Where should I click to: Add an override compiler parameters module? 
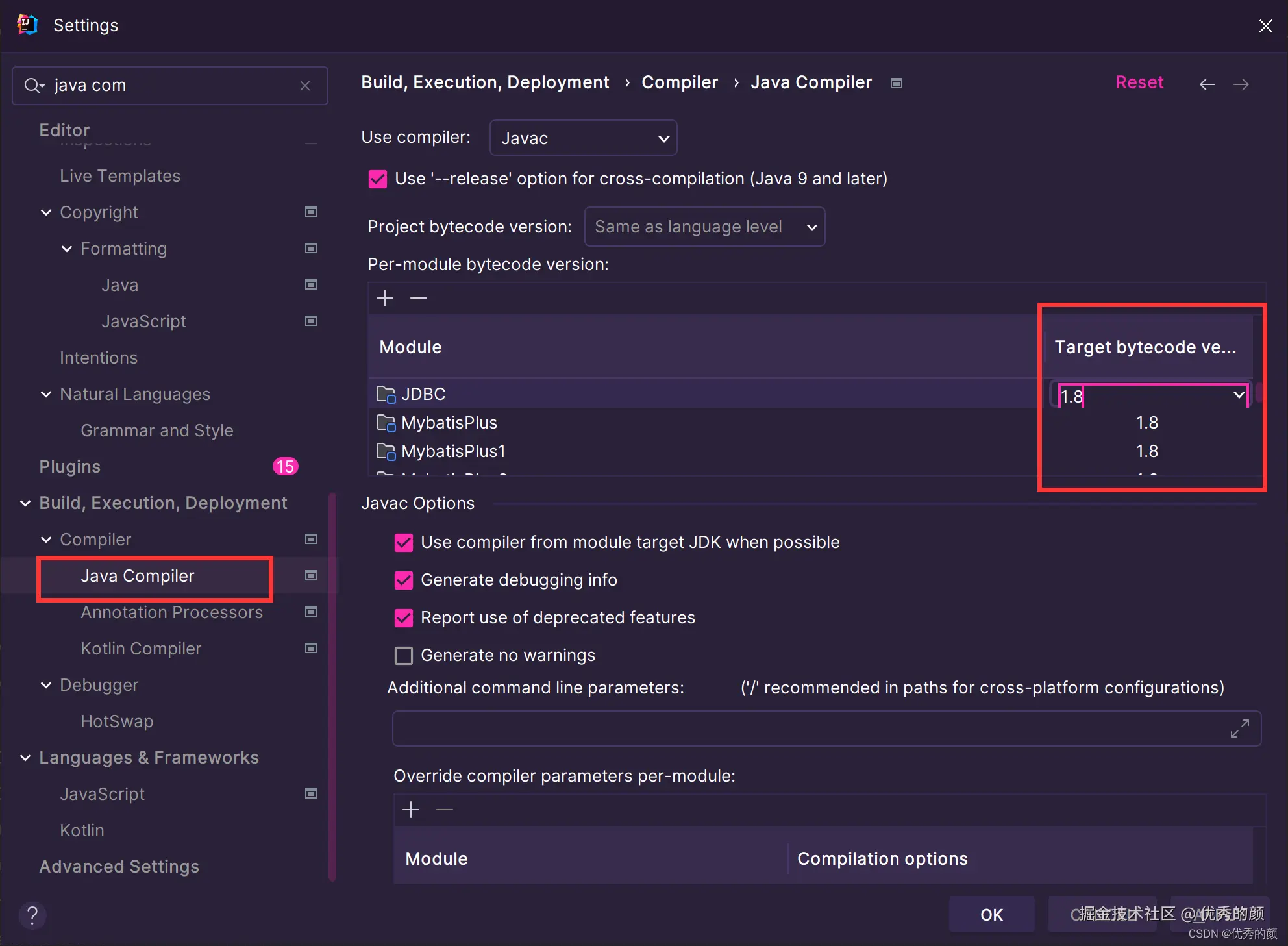(x=411, y=810)
